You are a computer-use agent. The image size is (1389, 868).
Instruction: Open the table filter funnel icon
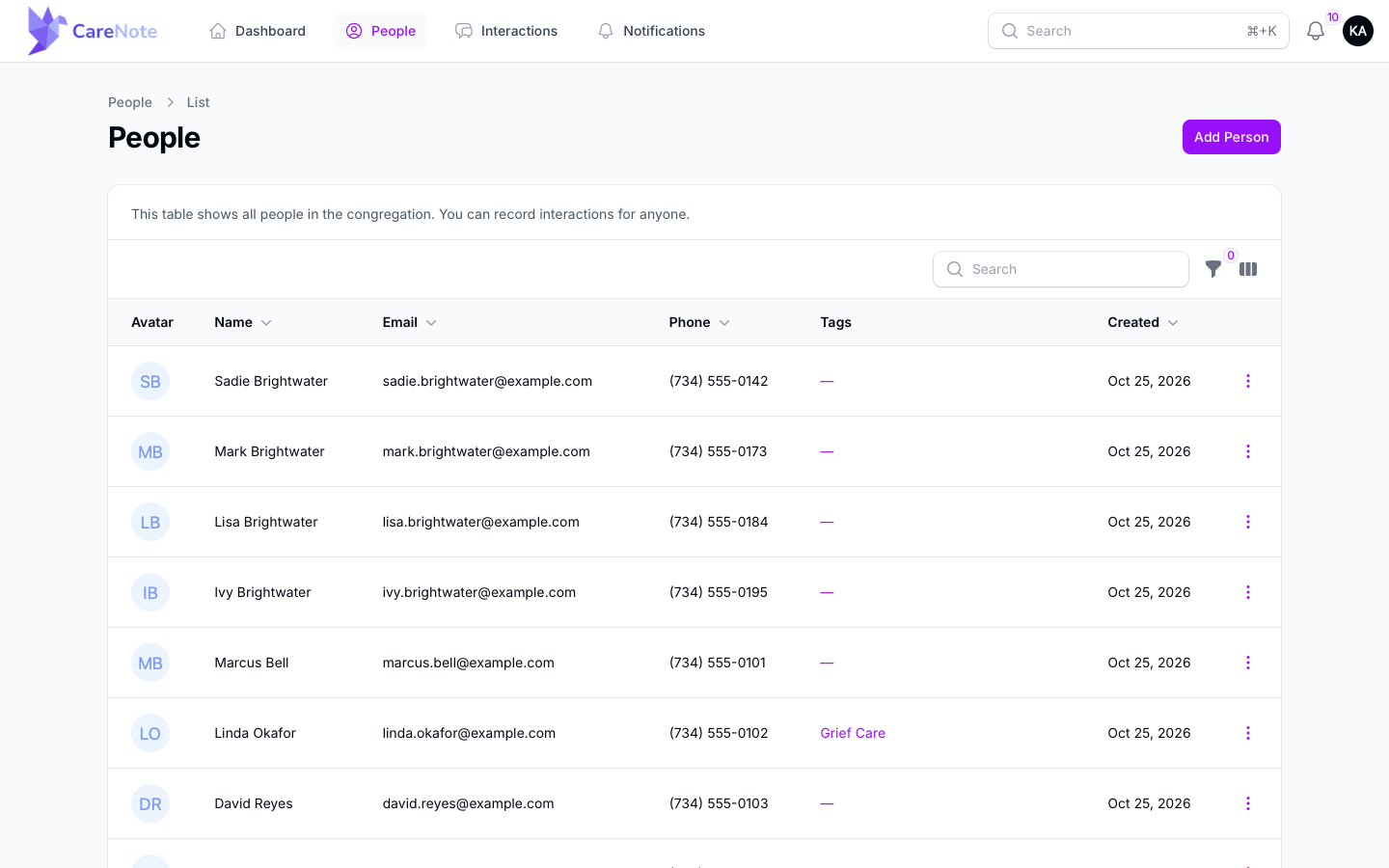[1213, 269]
